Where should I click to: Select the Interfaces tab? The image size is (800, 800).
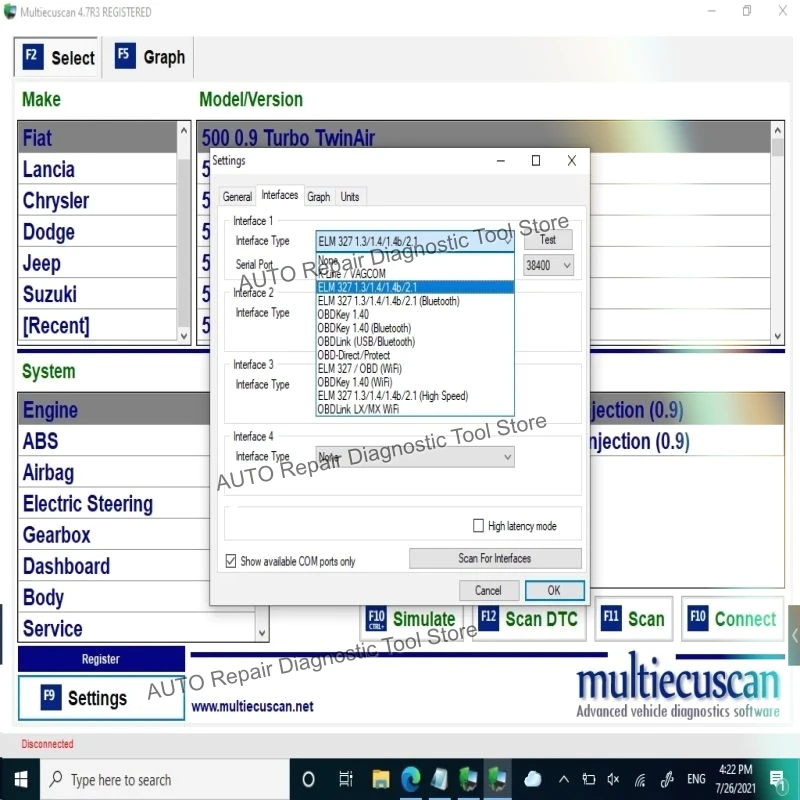(x=280, y=195)
